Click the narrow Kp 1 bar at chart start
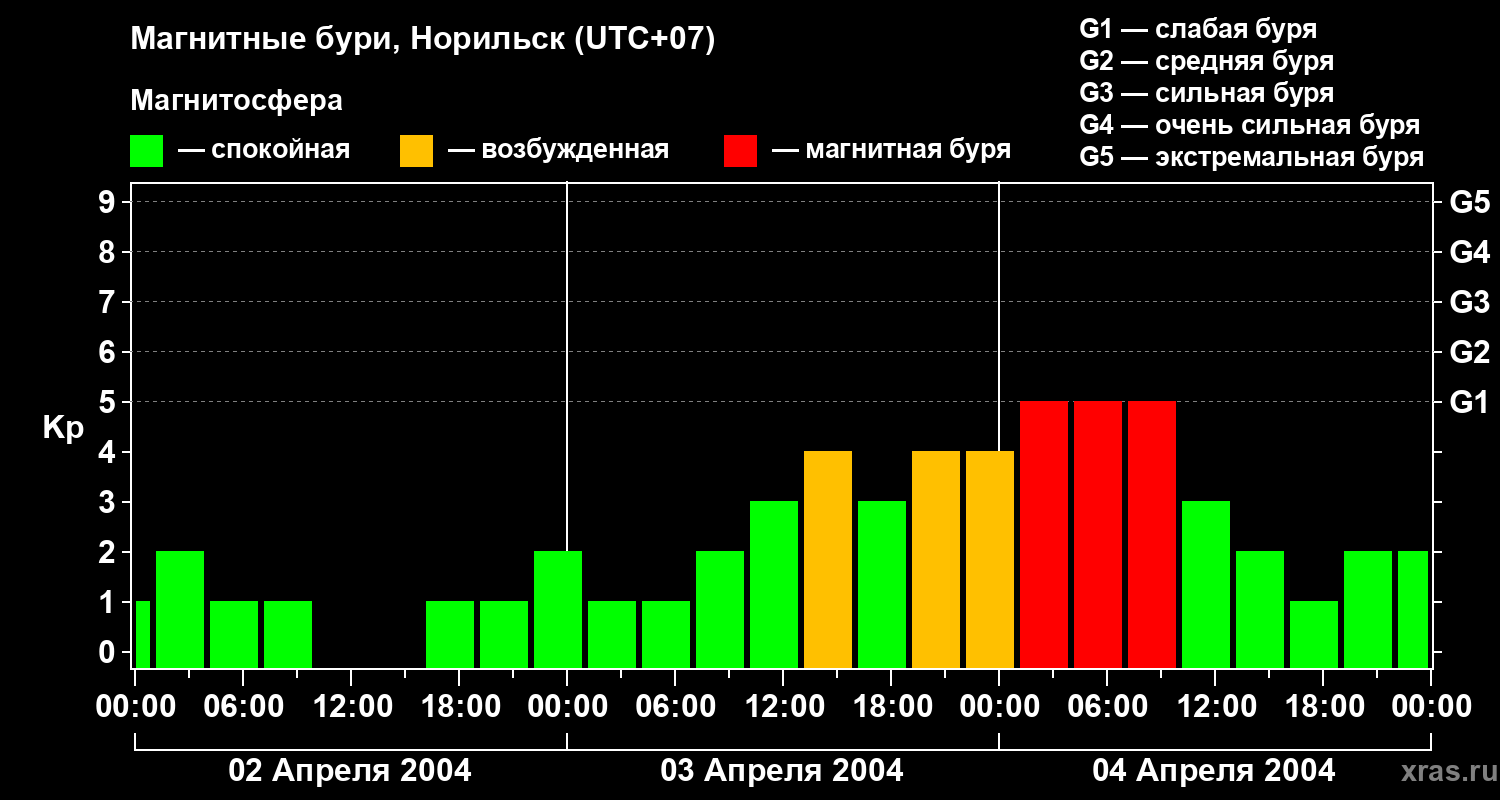 [x=142, y=634]
